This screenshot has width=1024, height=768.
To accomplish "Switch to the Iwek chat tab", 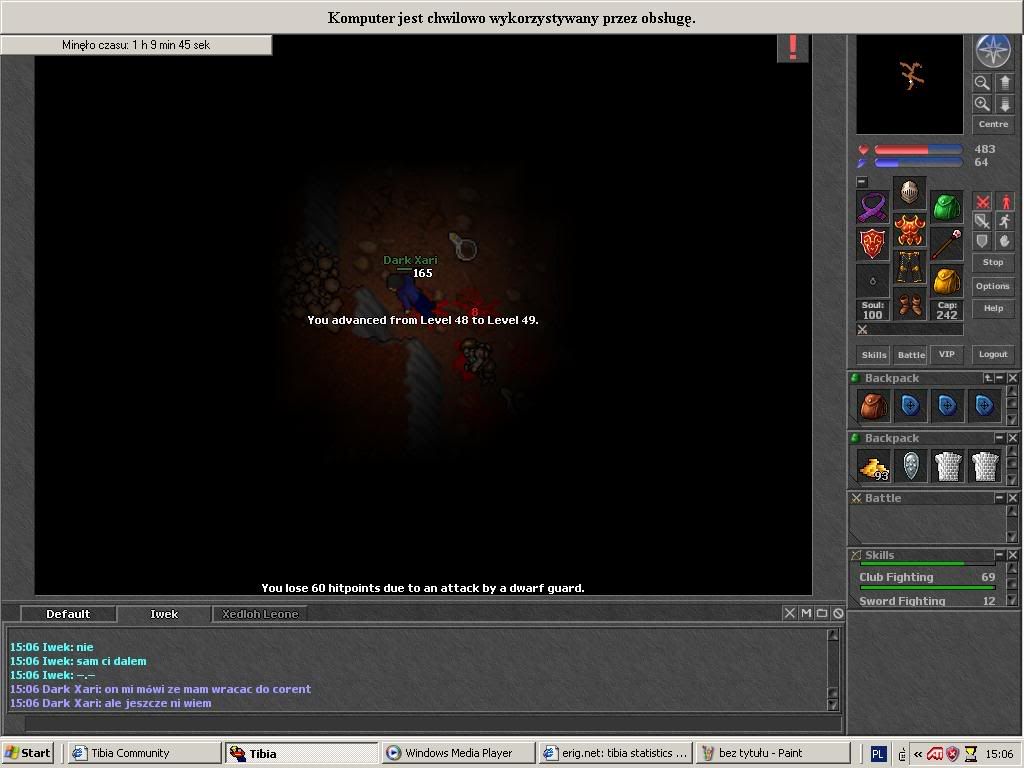I will (x=164, y=614).
